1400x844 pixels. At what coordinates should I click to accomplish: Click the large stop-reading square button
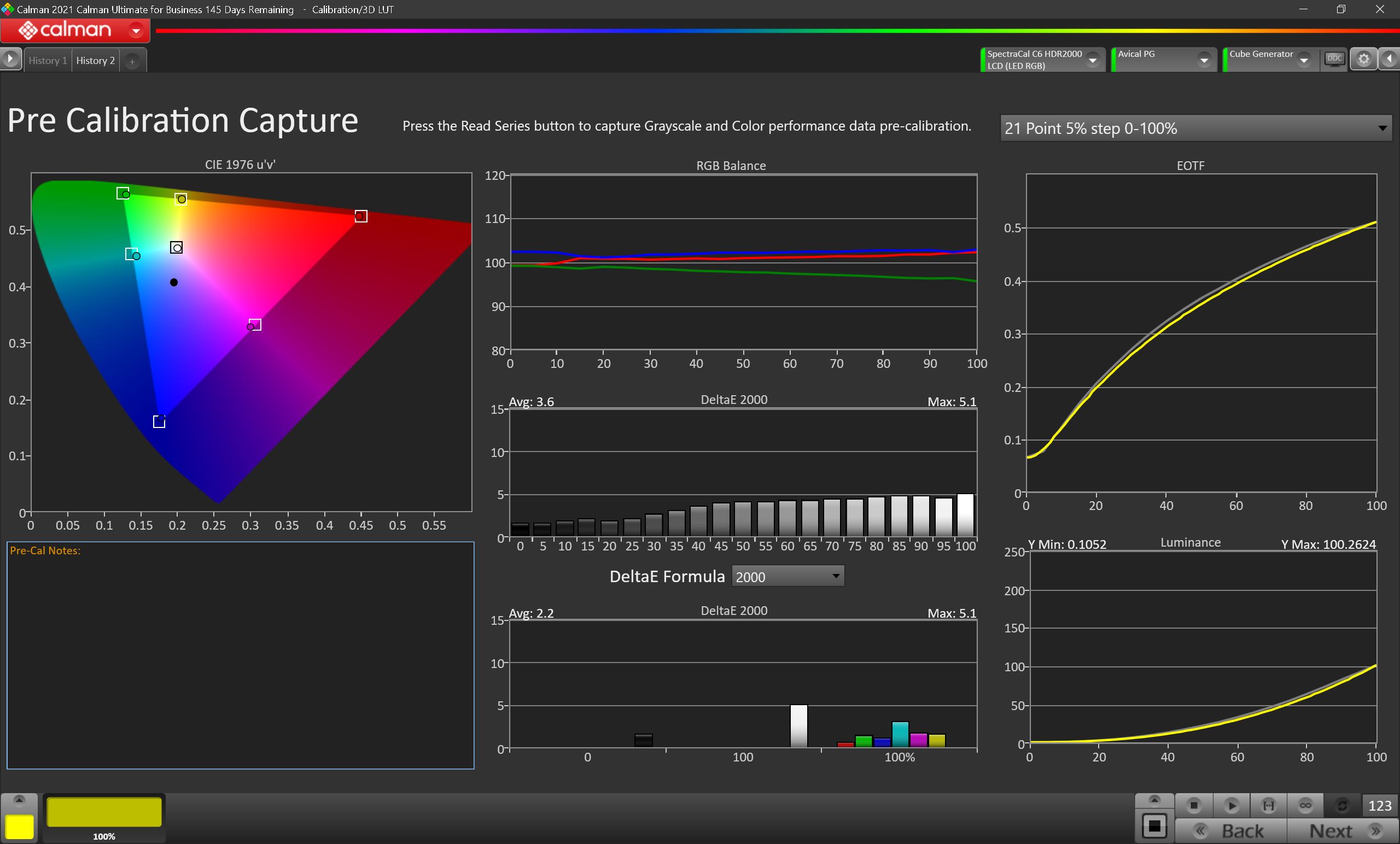[x=1154, y=826]
